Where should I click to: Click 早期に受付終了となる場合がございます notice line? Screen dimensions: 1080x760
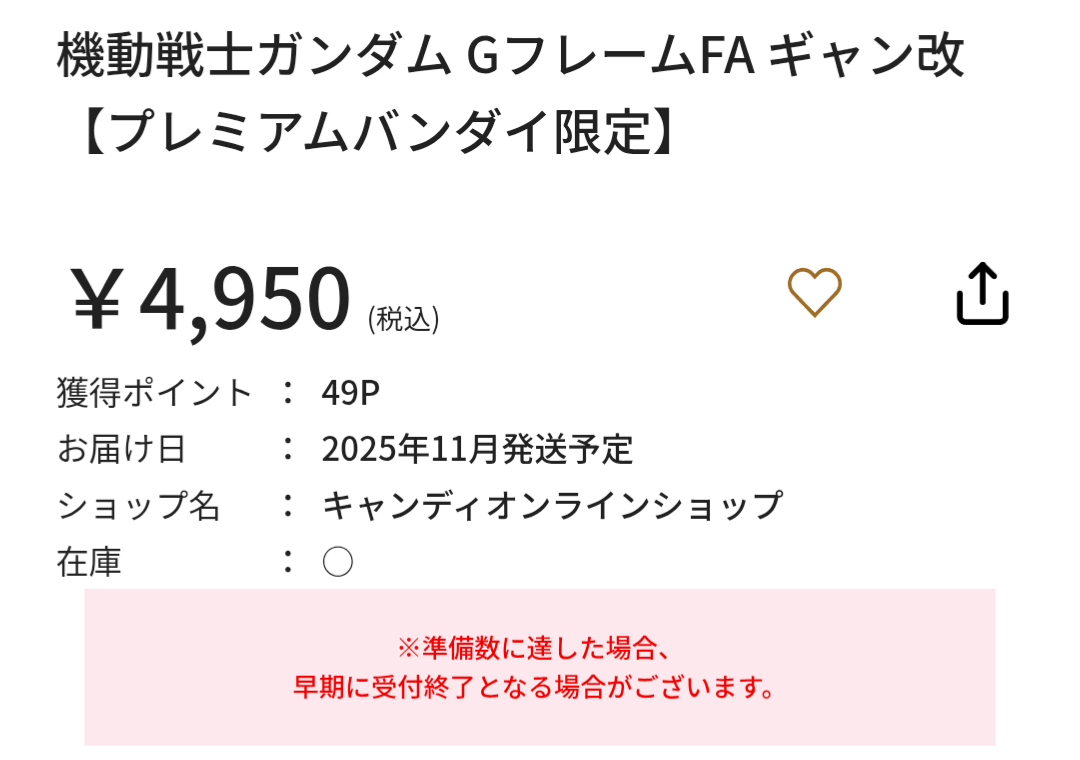point(534,687)
